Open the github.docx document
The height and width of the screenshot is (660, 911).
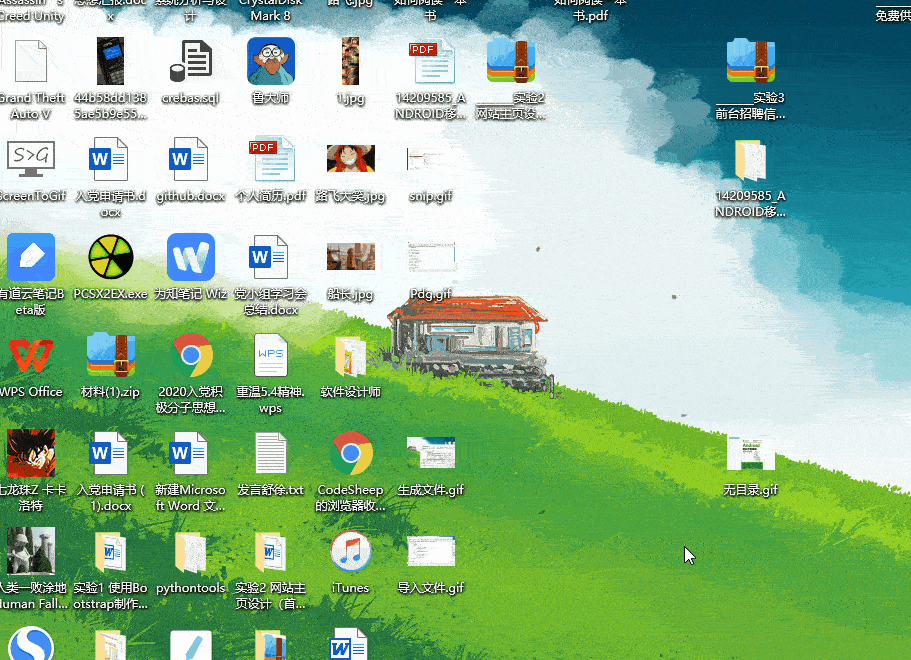(x=188, y=159)
